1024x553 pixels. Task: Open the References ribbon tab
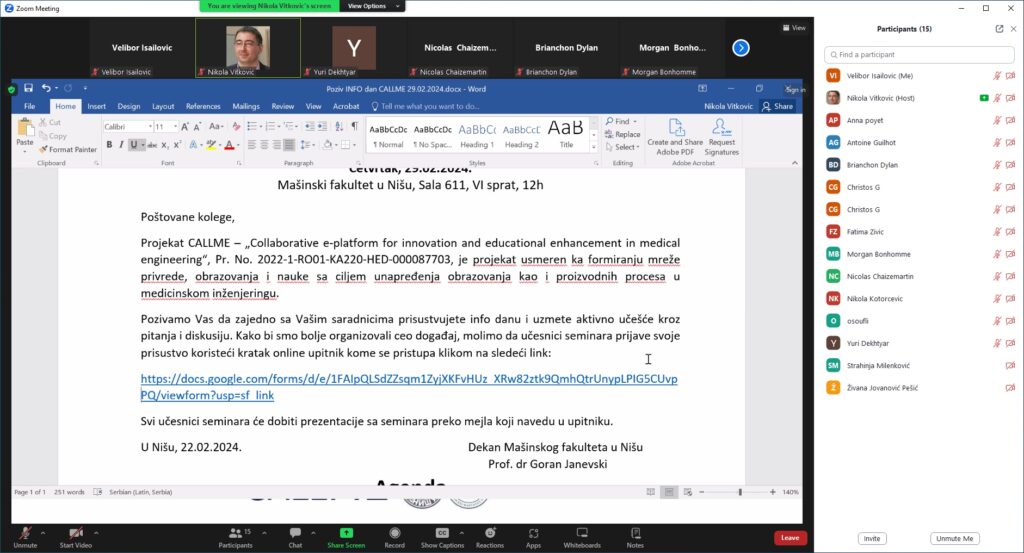click(203, 106)
